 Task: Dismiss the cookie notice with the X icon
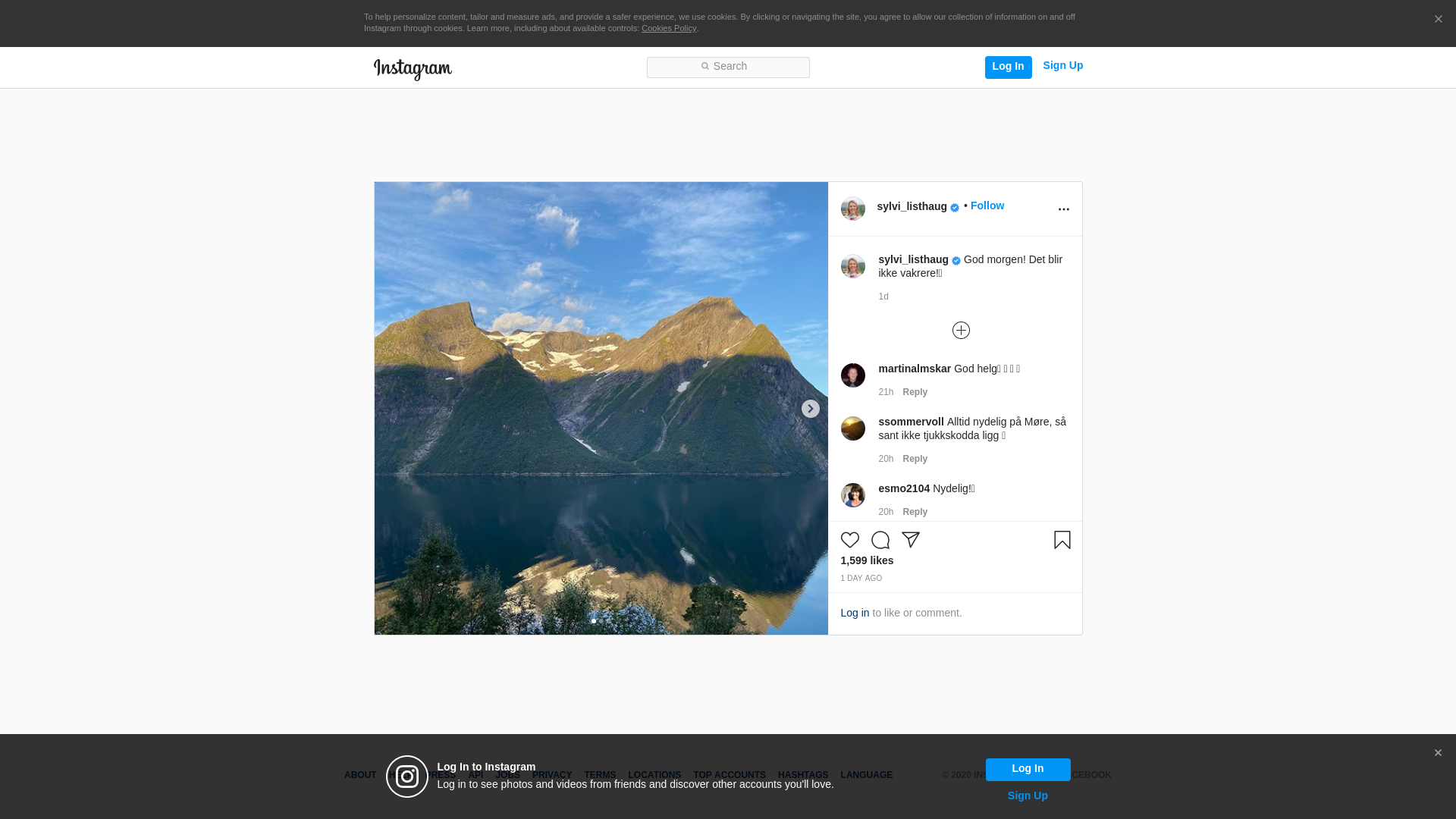[x=1438, y=20]
